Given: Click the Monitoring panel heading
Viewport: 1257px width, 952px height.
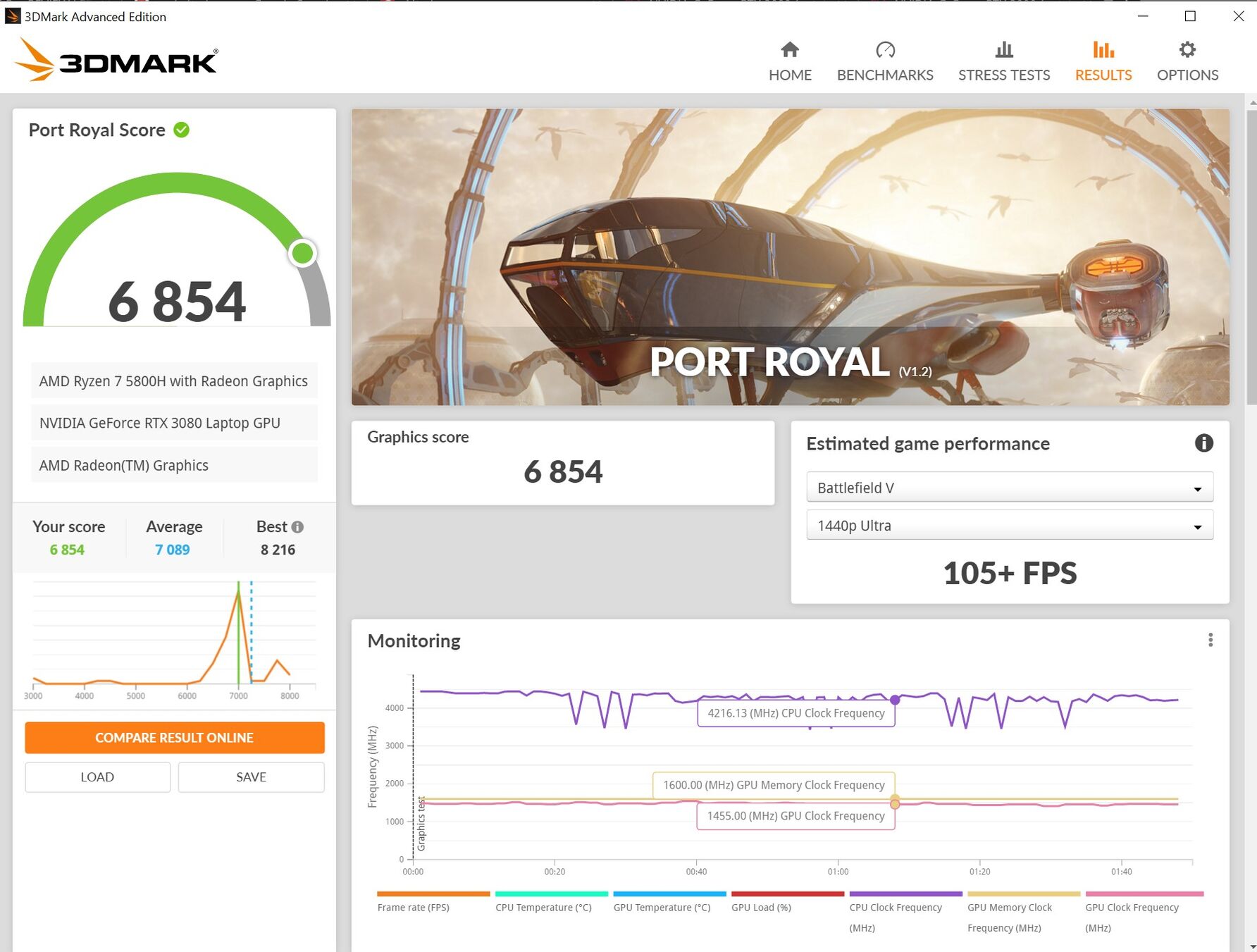Looking at the screenshot, I should coord(414,641).
